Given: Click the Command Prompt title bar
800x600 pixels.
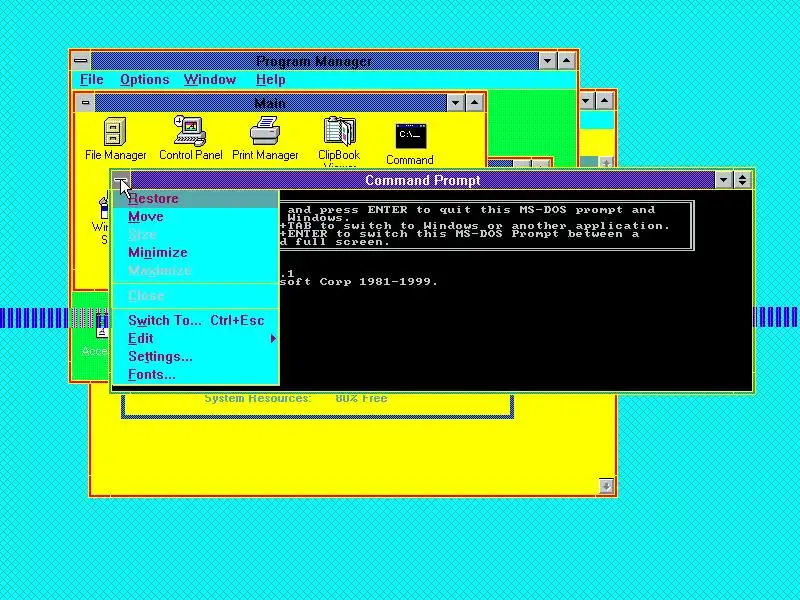Looking at the screenshot, I should [422, 180].
